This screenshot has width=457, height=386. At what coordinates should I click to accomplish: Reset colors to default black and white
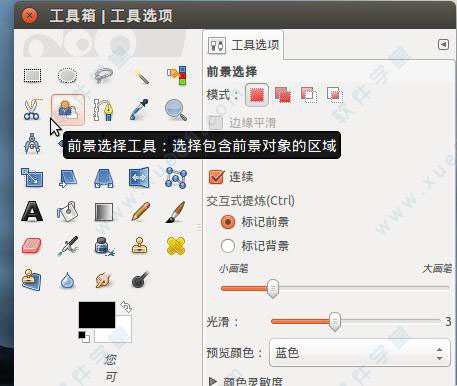tap(84, 337)
